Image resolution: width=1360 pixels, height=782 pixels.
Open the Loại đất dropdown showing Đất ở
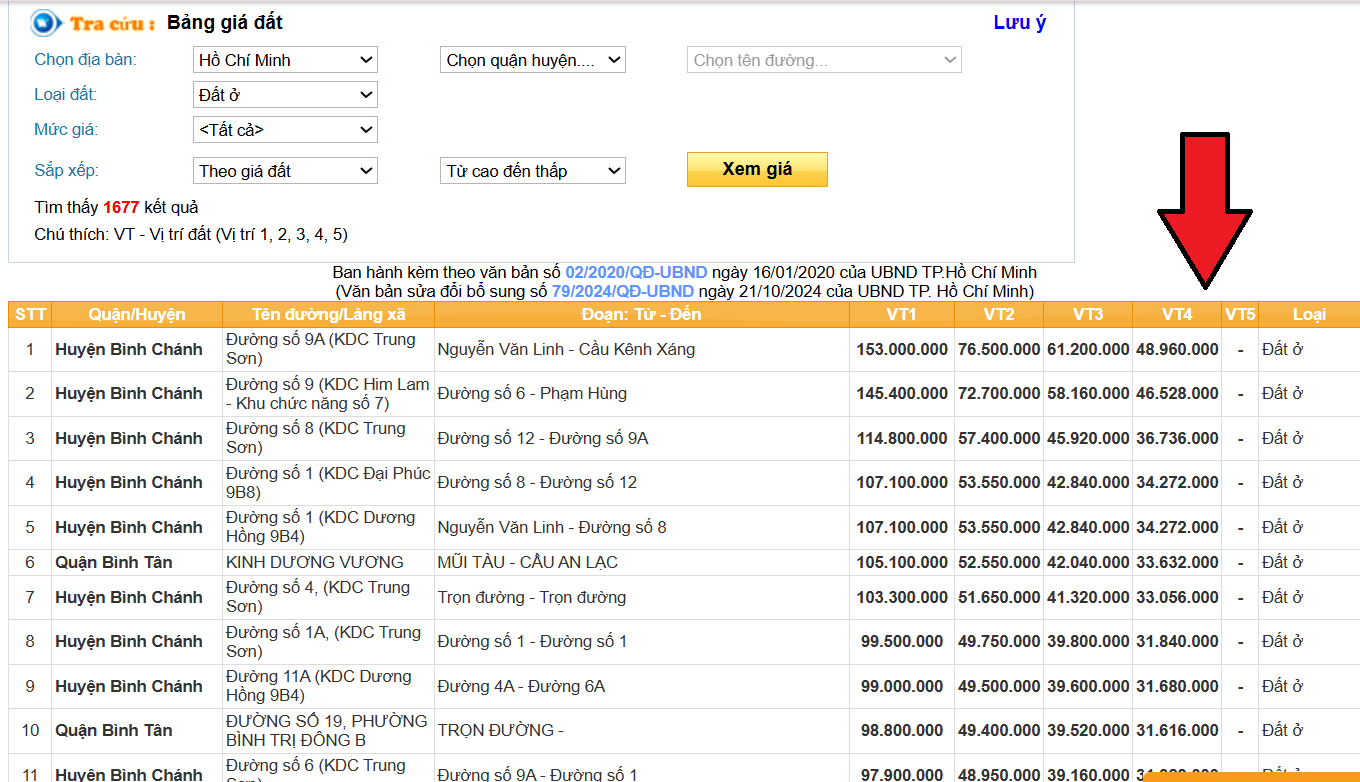(285, 95)
